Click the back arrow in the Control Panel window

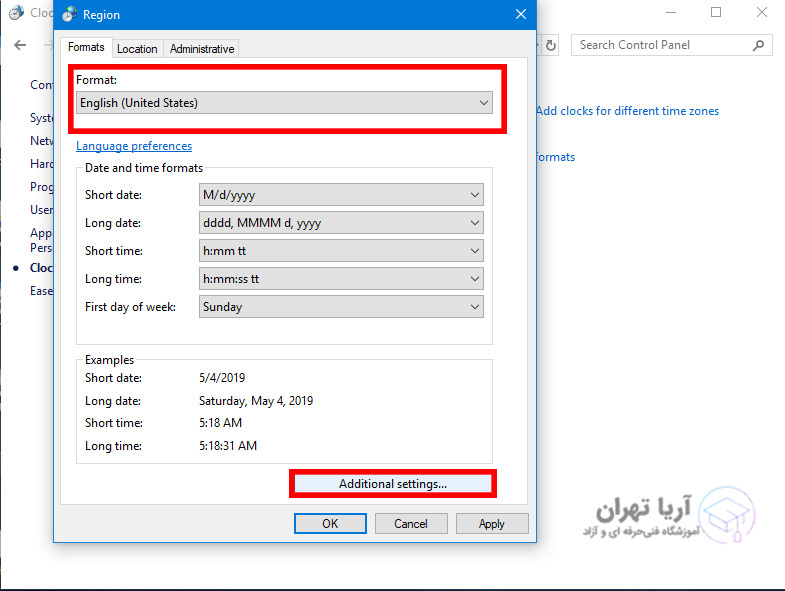point(20,45)
